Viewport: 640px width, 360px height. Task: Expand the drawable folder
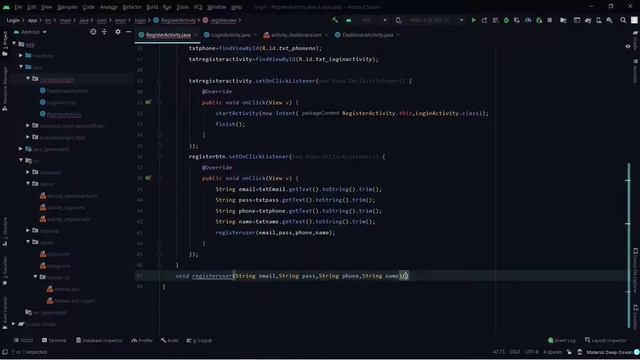[28, 172]
